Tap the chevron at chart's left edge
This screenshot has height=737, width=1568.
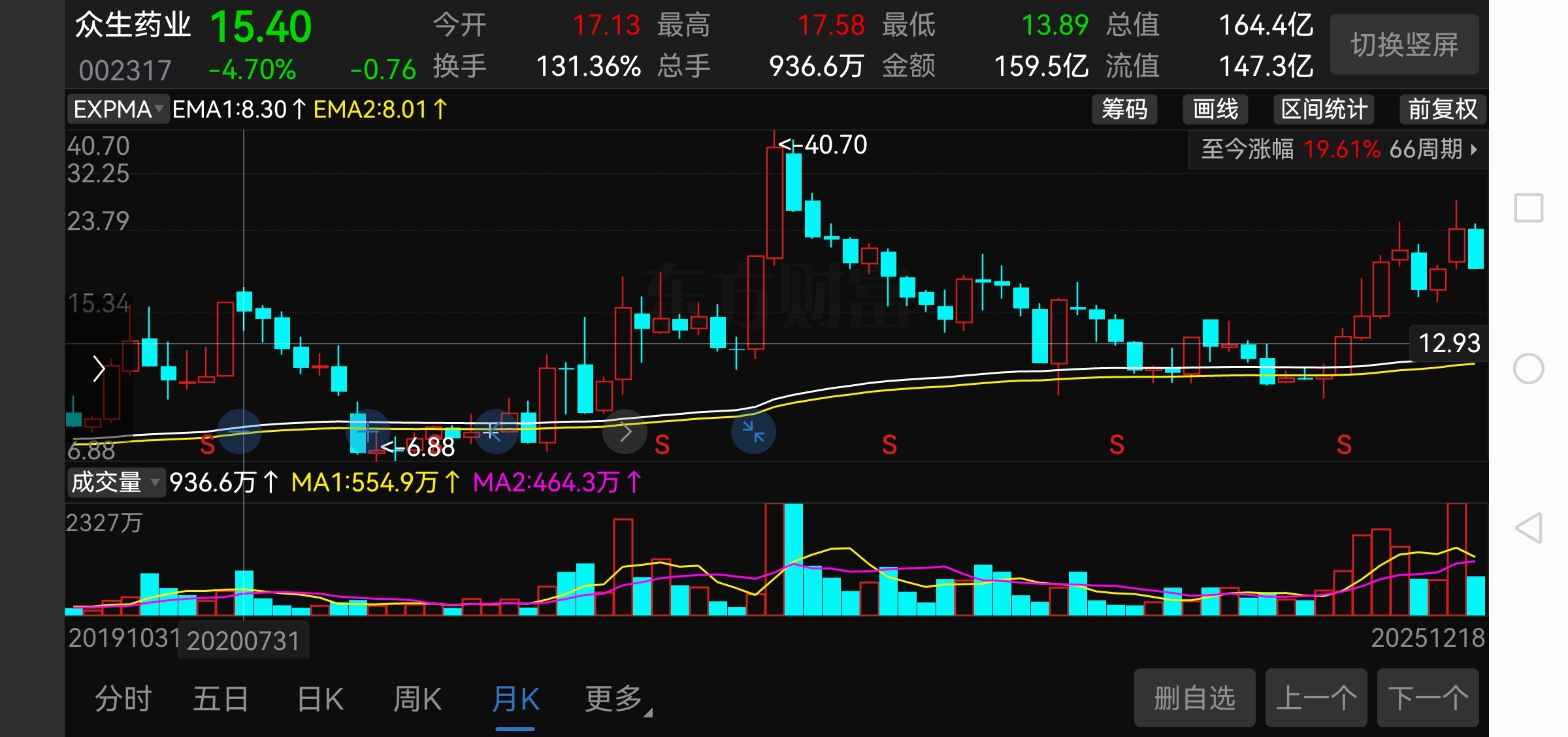point(99,368)
